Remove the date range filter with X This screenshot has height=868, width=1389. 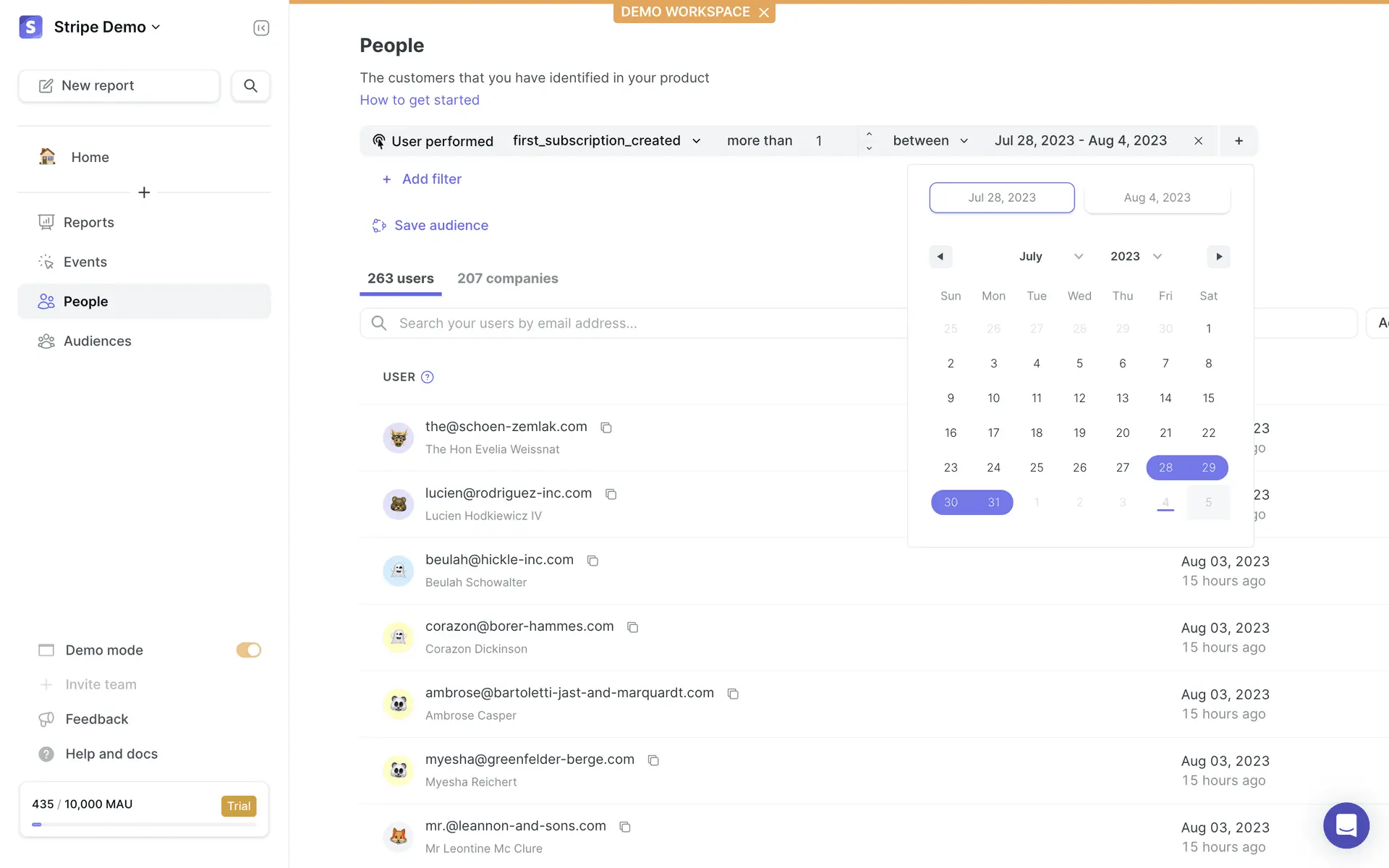pos(1198,141)
